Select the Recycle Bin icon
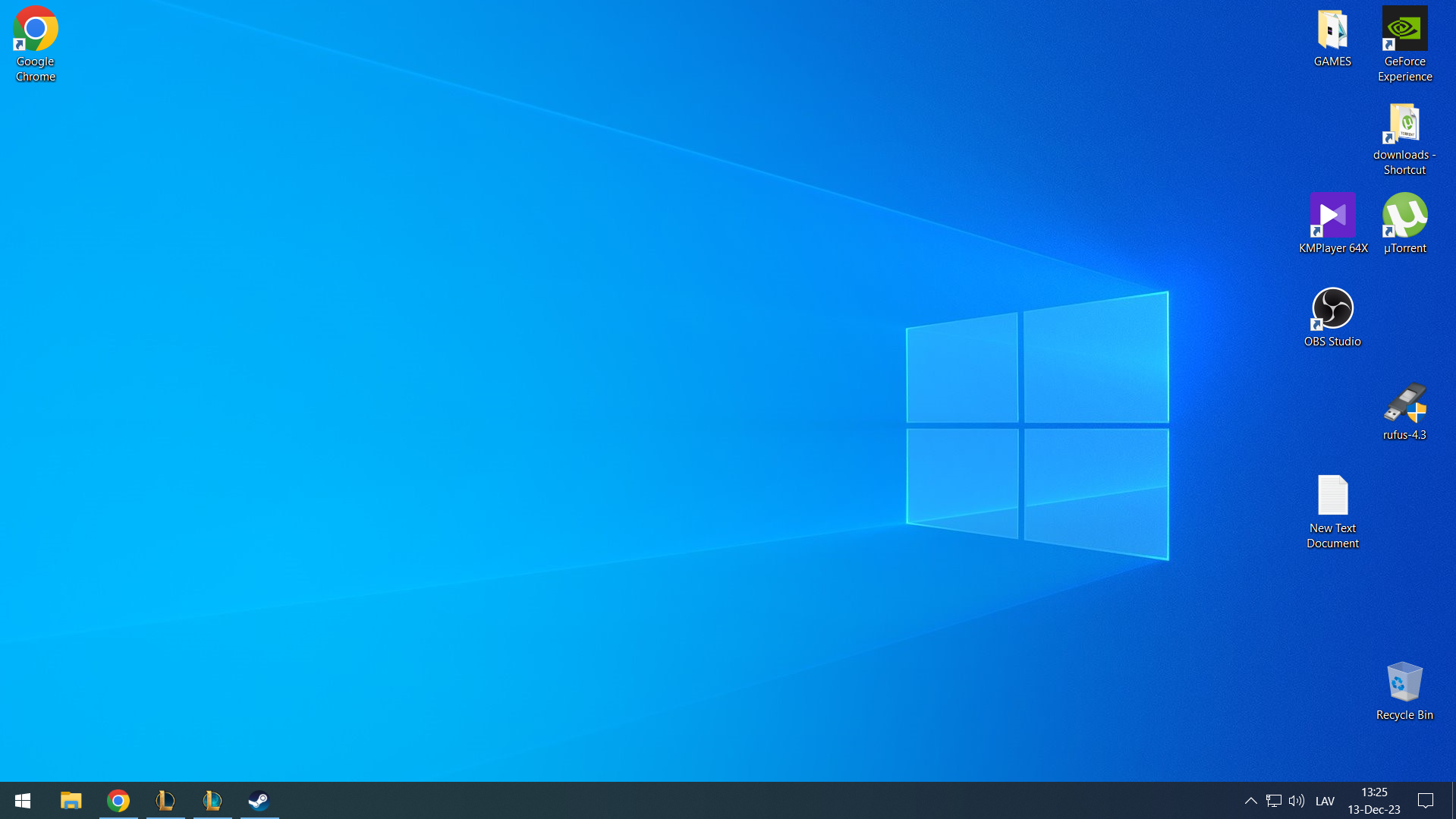1456x819 pixels. pyautogui.click(x=1404, y=691)
